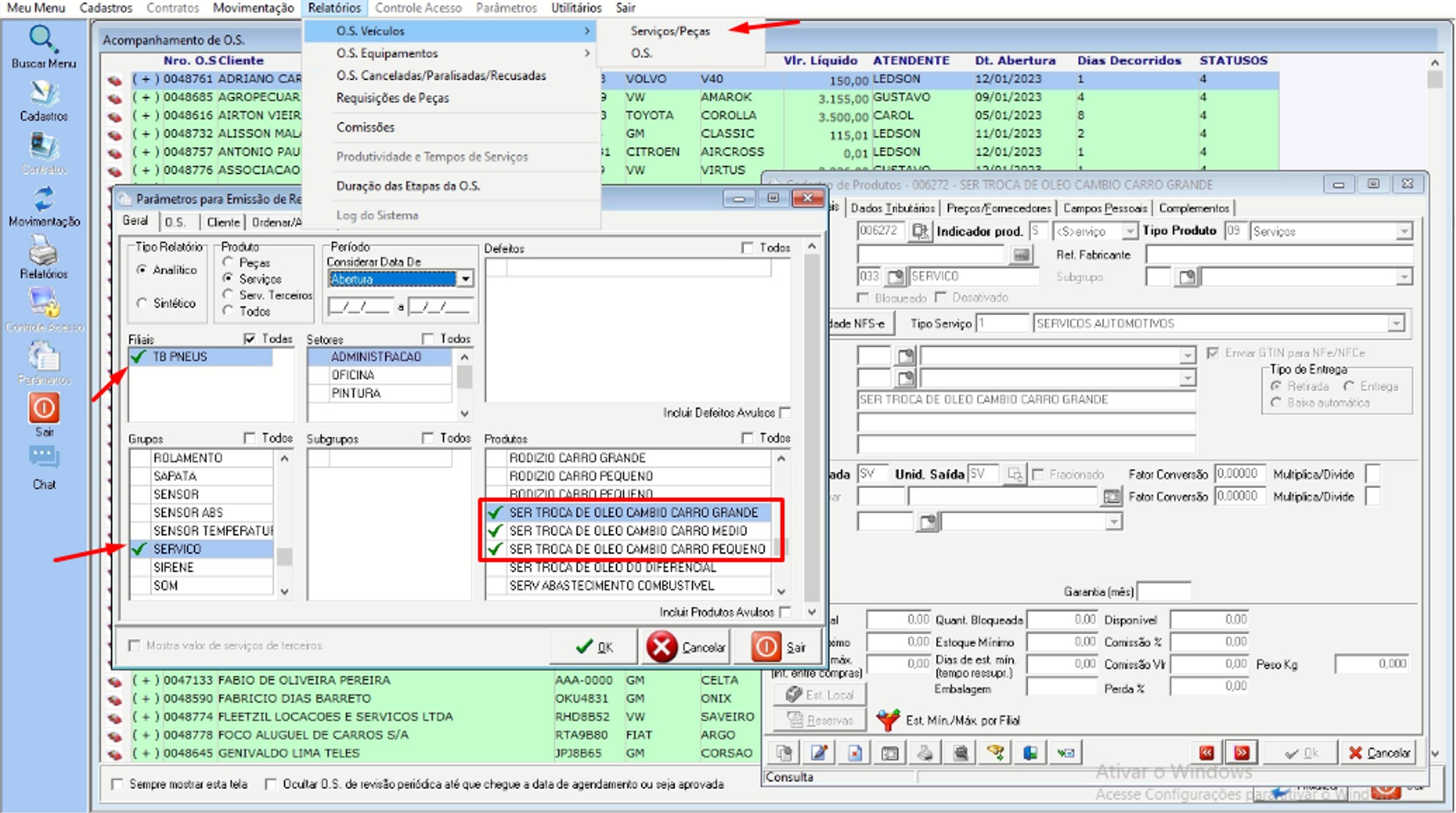Screen dimensions: 1456x813
Task: Open the Relatórios printer icon
Action: pyautogui.click(x=43, y=250)
